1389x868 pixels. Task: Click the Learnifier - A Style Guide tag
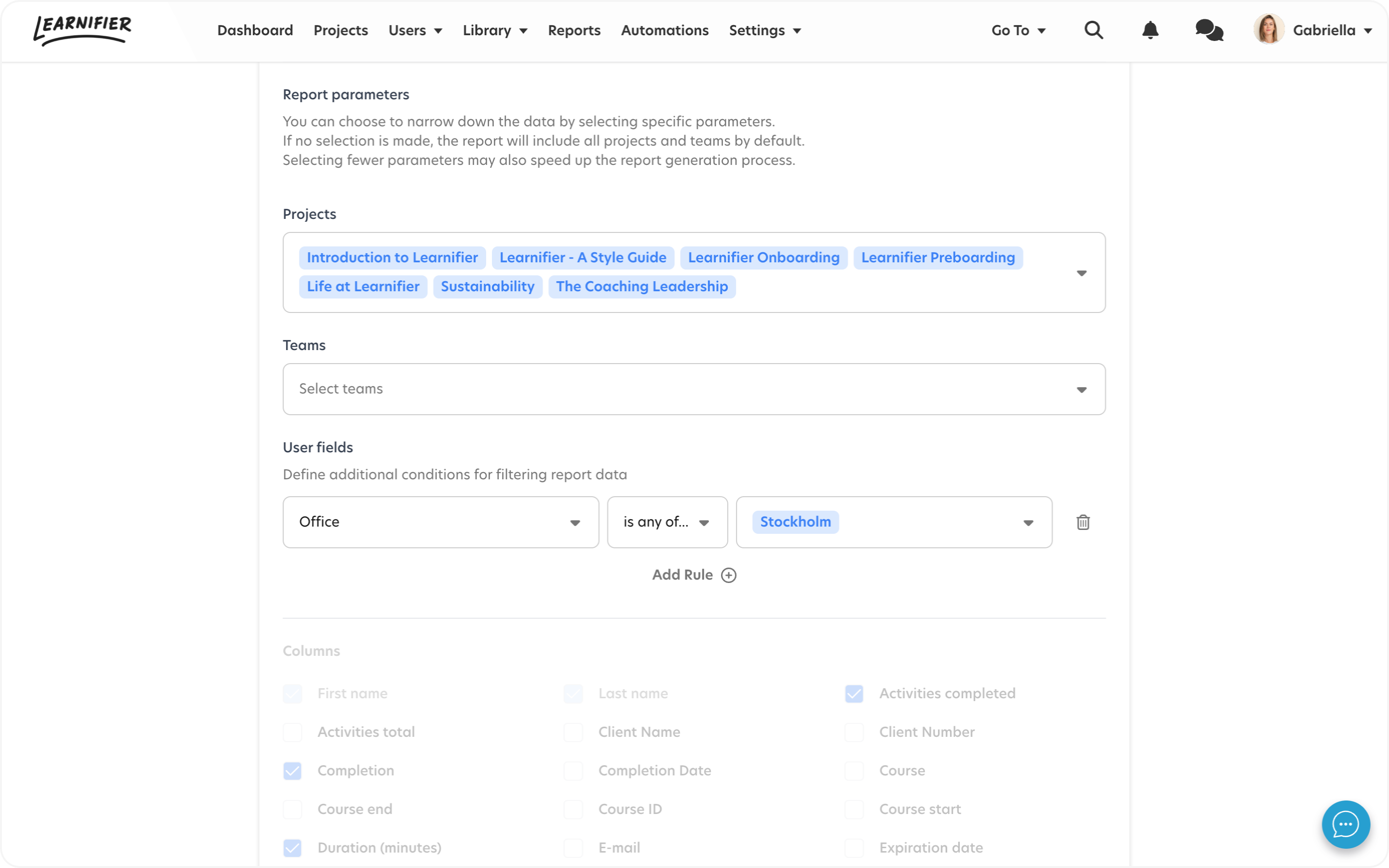(583, 257)
